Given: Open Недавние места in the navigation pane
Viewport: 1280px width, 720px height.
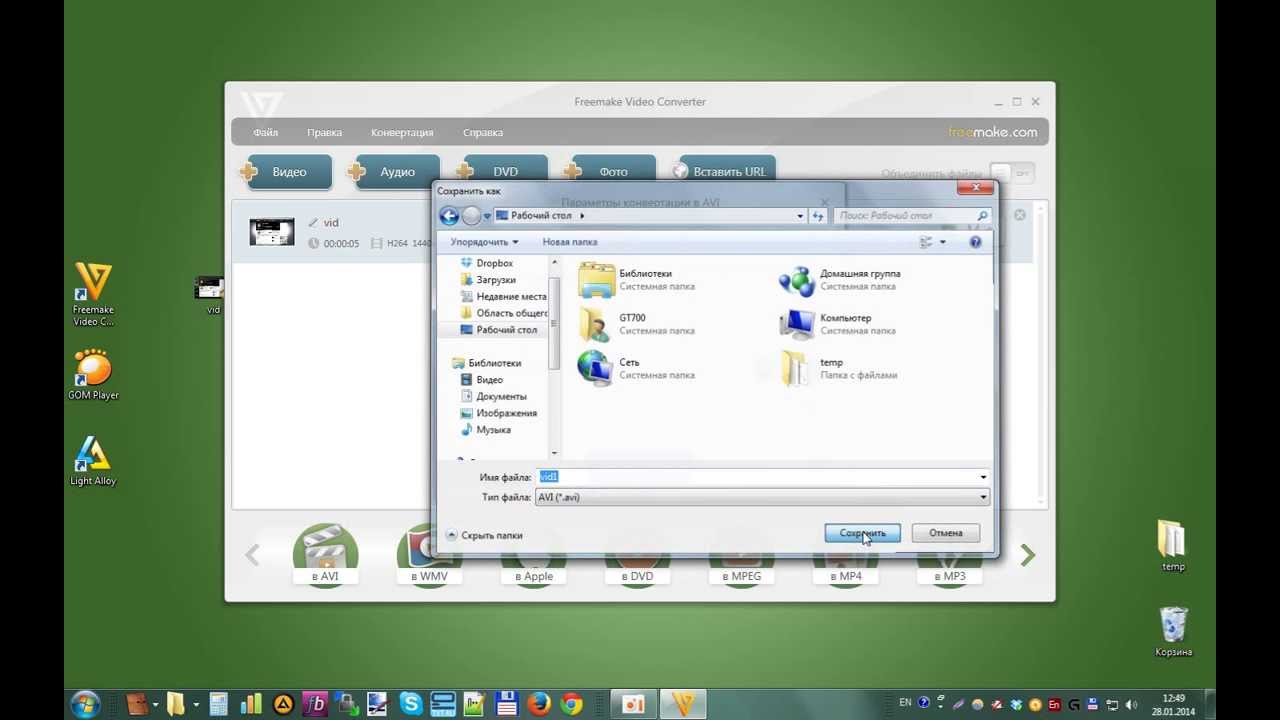Looking at the screenshot, I should [503, 296].
